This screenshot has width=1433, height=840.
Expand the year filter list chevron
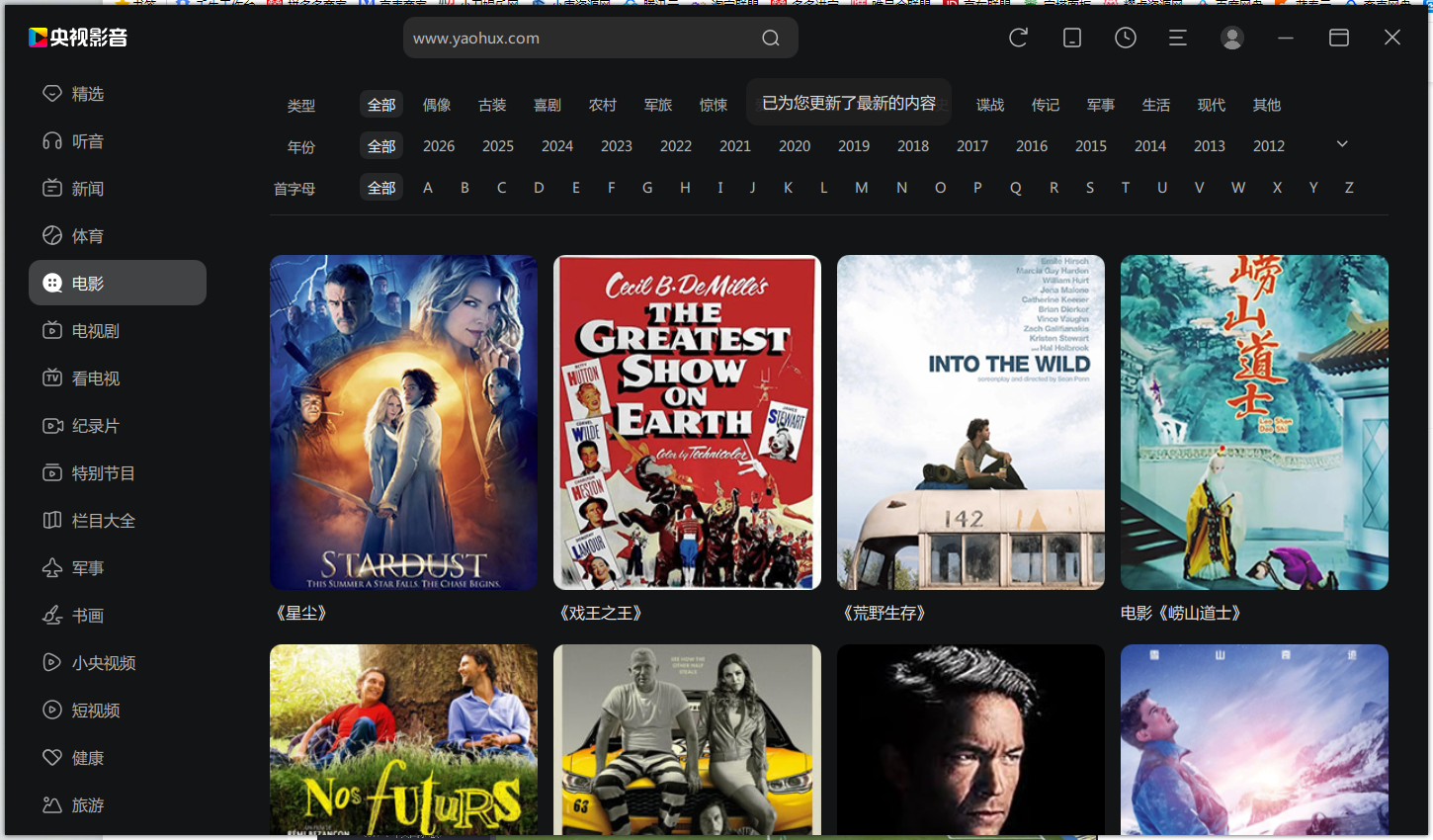[1342, 144]
